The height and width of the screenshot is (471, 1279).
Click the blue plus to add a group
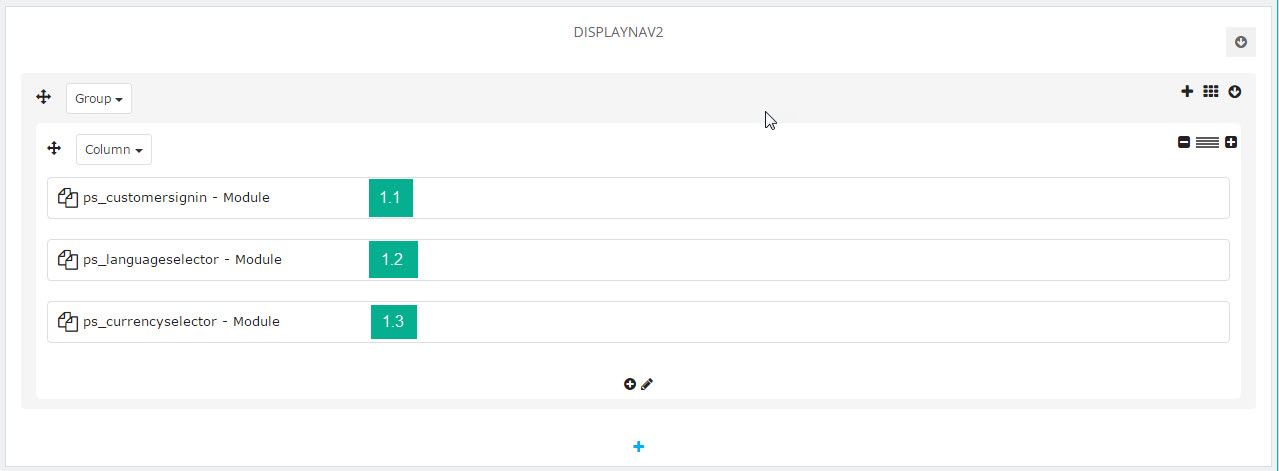(639, 446)
